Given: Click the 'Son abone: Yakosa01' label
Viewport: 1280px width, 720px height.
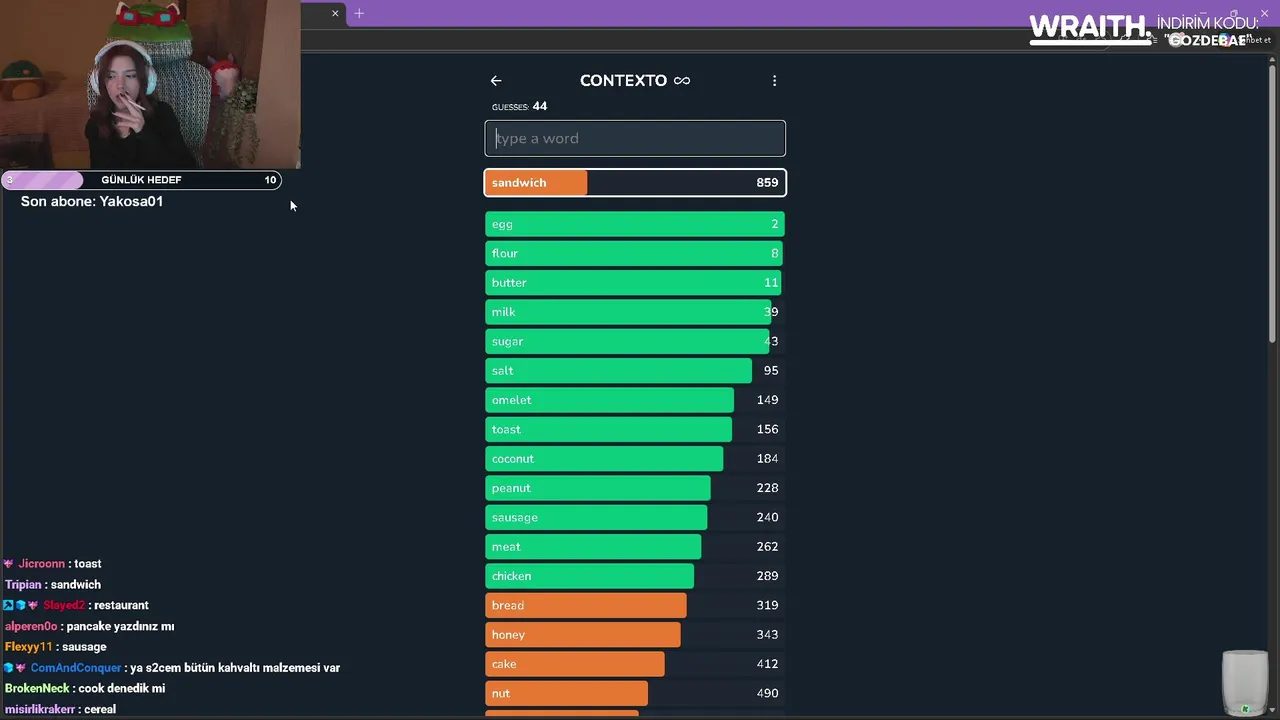Looking at the screenshot, I should pyautogui.click(x=92, y=201).
